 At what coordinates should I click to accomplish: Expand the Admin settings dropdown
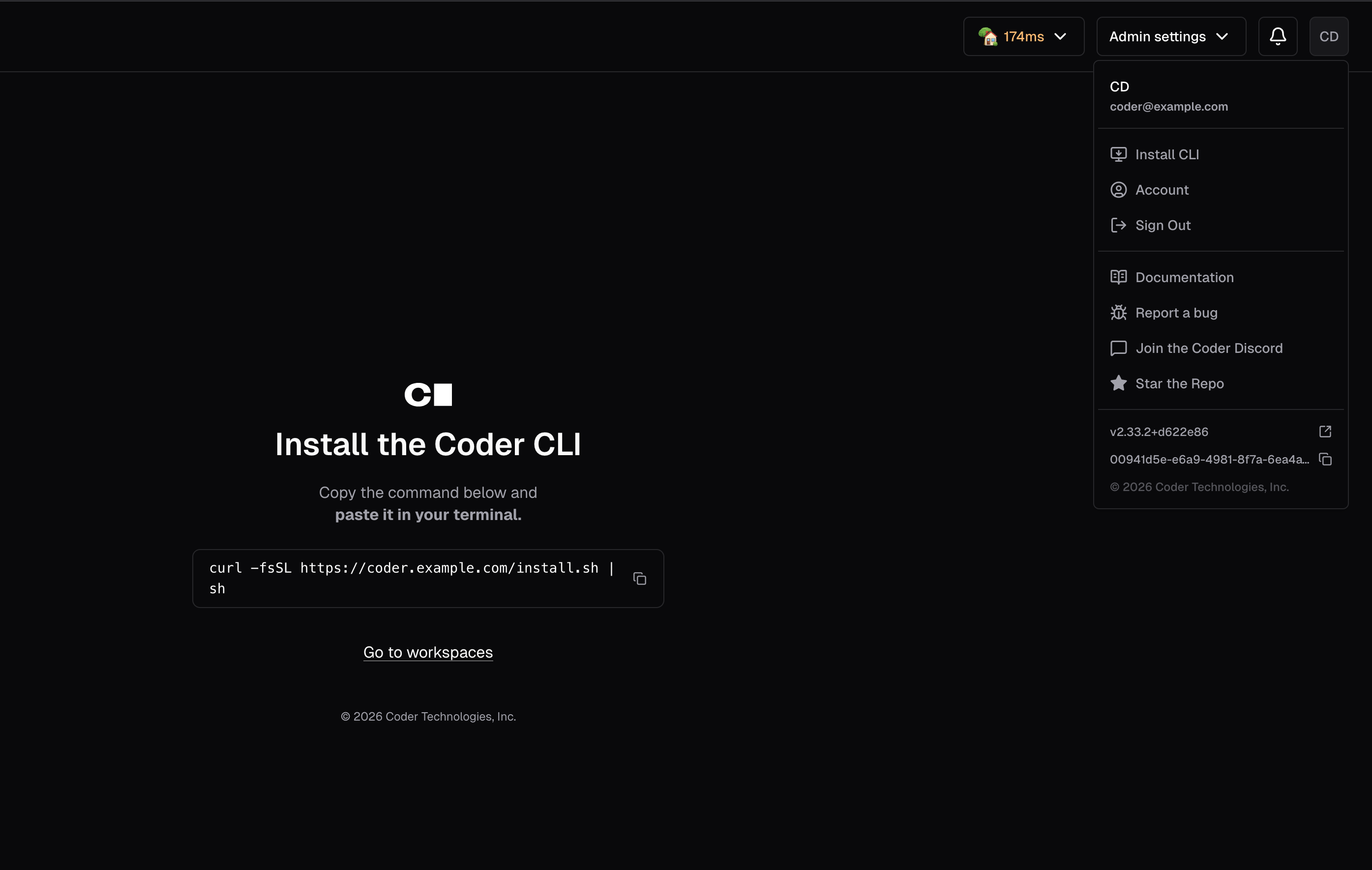[1171, 36]
